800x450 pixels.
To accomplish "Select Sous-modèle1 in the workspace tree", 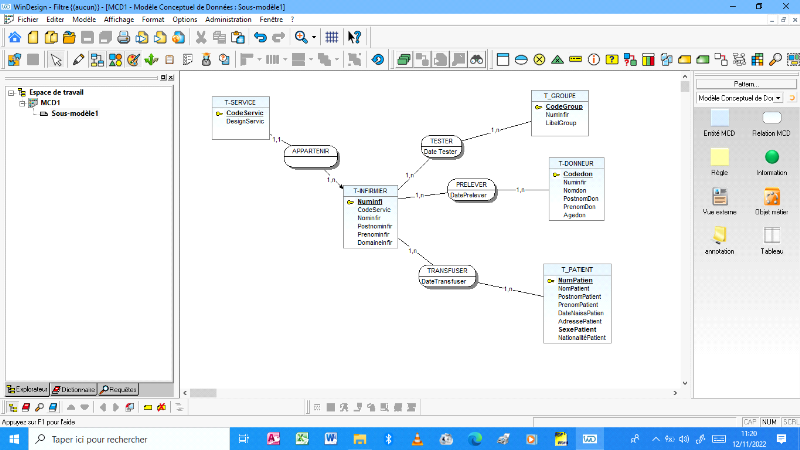I will 75,114.
